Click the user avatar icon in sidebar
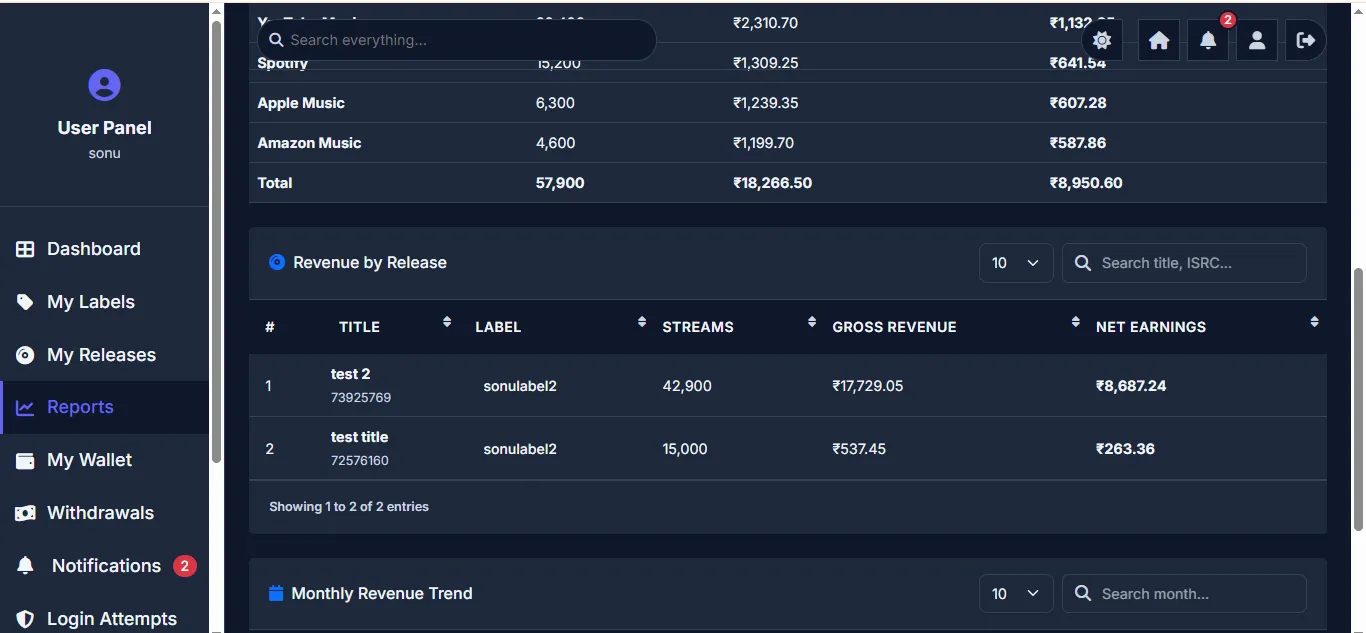 tap(104, 85)
